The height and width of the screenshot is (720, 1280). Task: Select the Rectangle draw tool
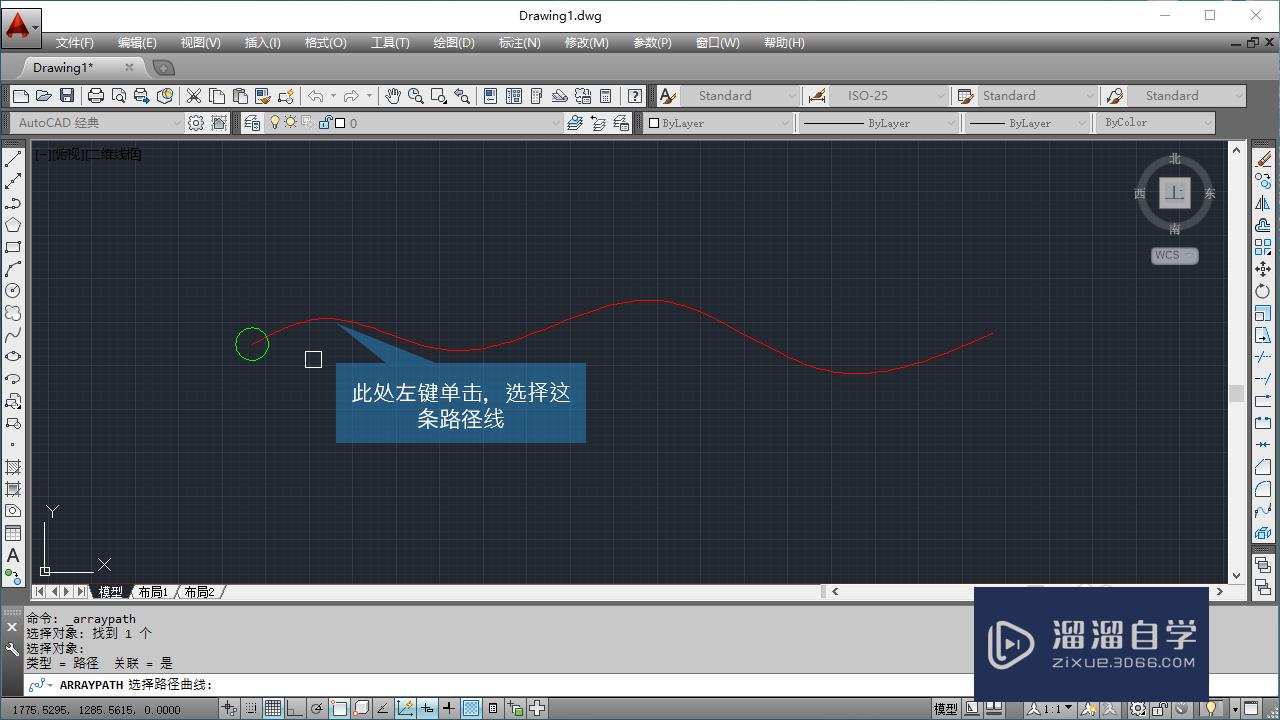click(x=13, y=247)
